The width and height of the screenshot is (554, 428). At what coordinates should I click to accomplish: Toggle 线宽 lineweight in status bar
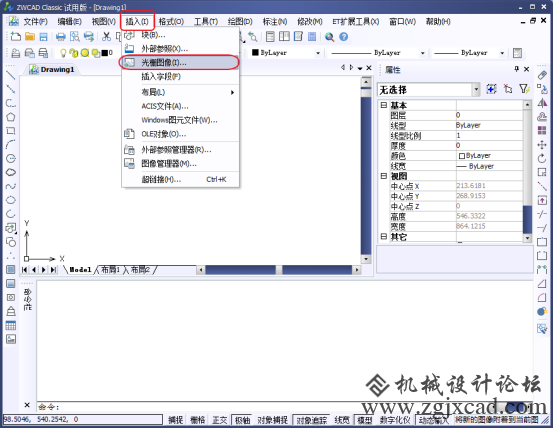click(x=342, y=420)
